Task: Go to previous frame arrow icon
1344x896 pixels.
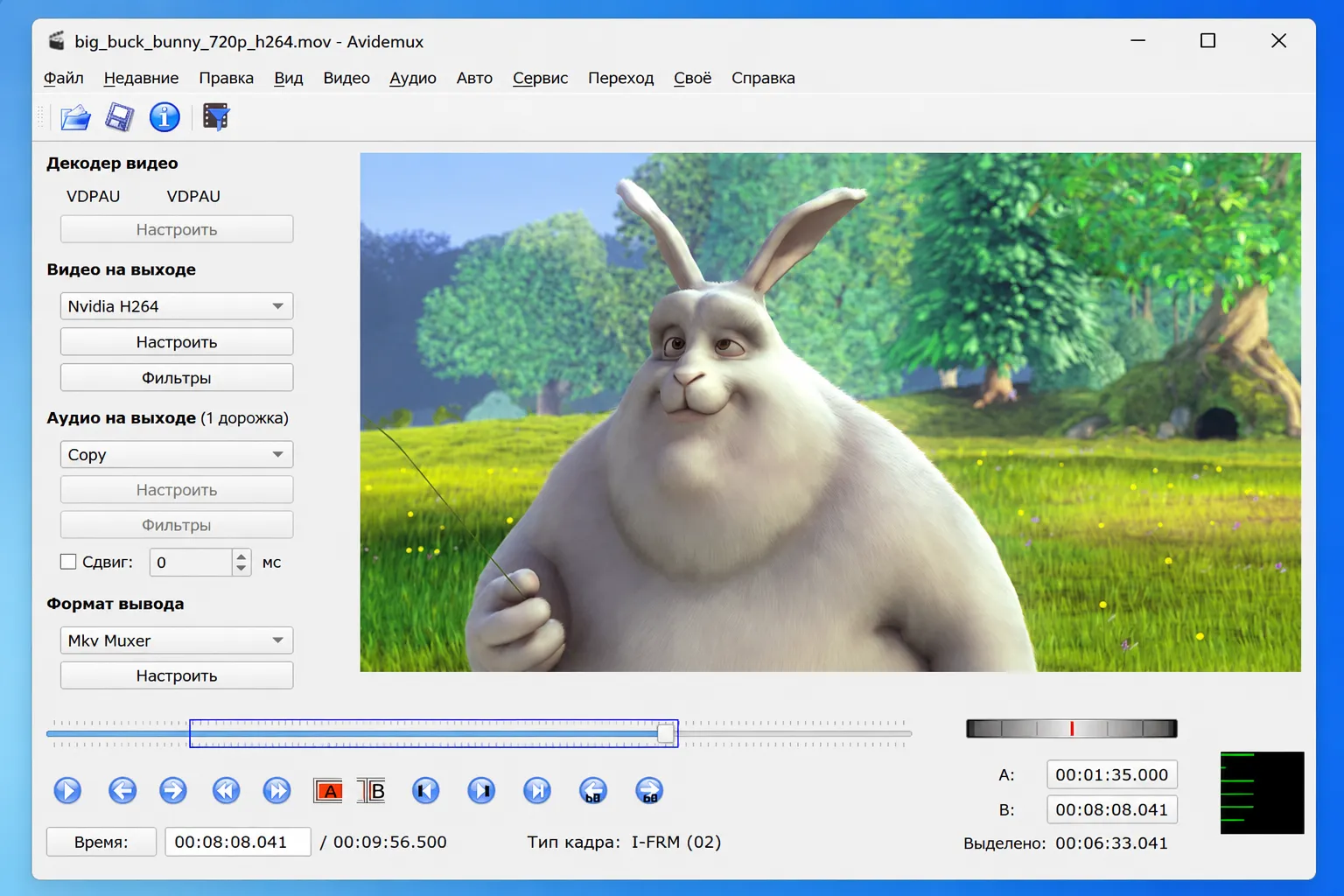Action: coord(122,791)
